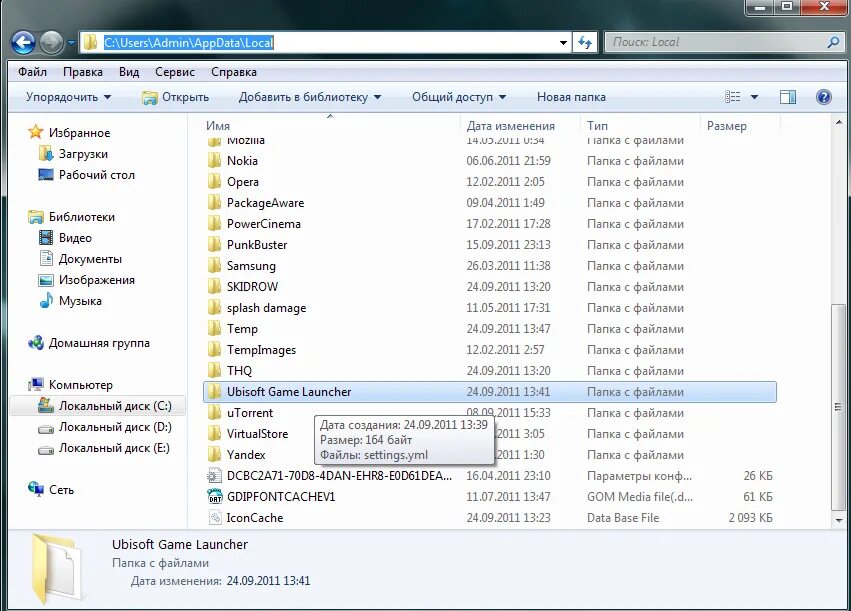
Task: Sort by the Размер column header
Action: click(726, 126)
